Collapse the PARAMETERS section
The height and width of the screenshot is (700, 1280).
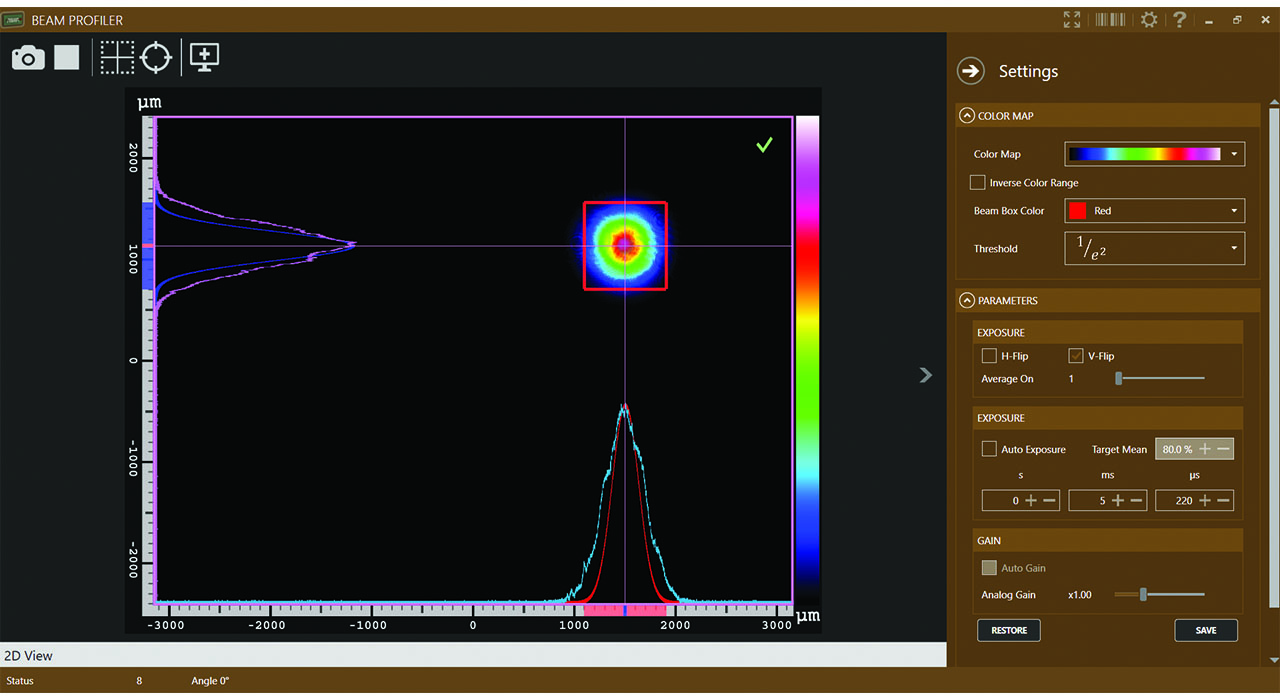coord(967,299)
